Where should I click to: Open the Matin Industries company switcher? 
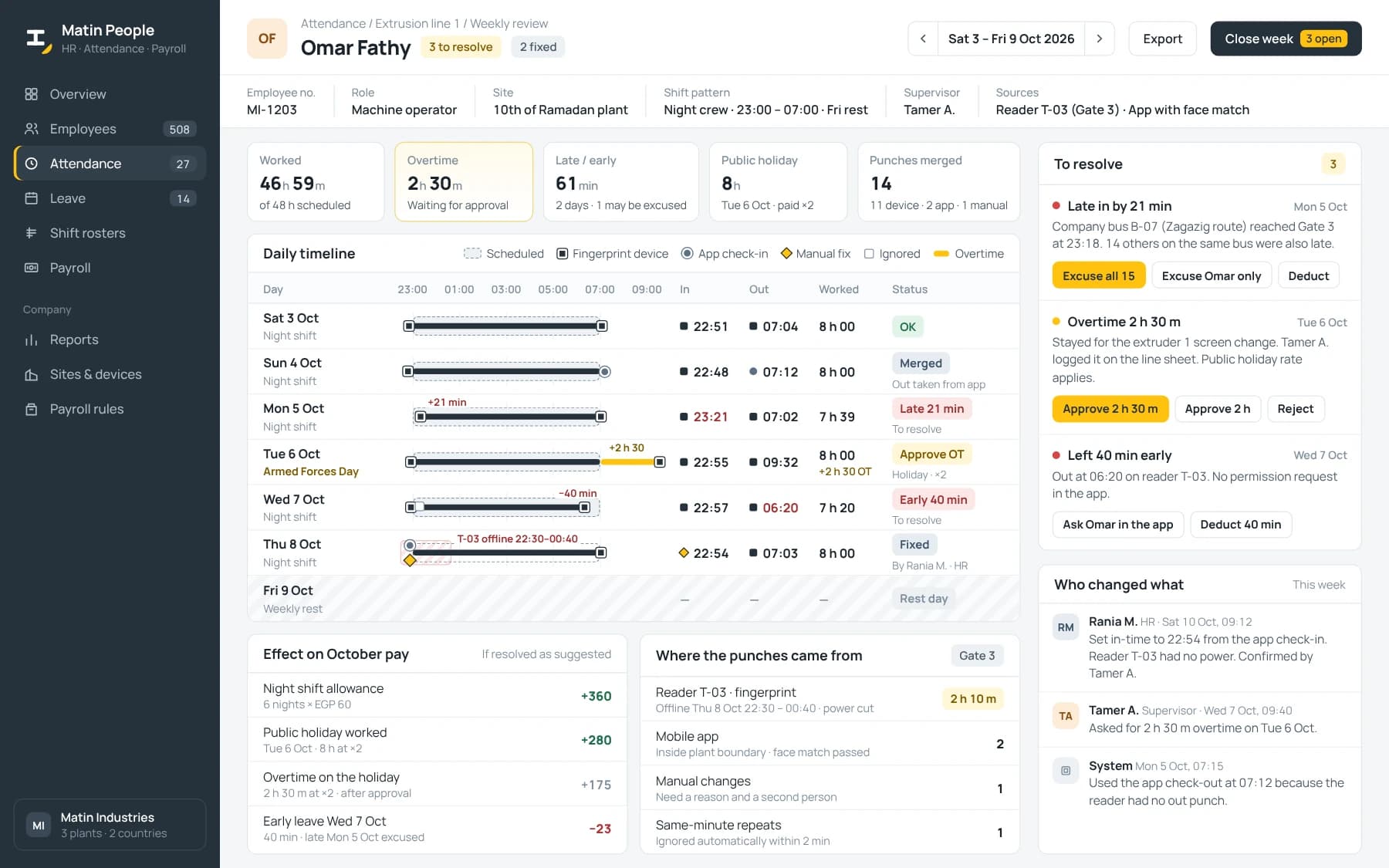(x=110, y=825)
